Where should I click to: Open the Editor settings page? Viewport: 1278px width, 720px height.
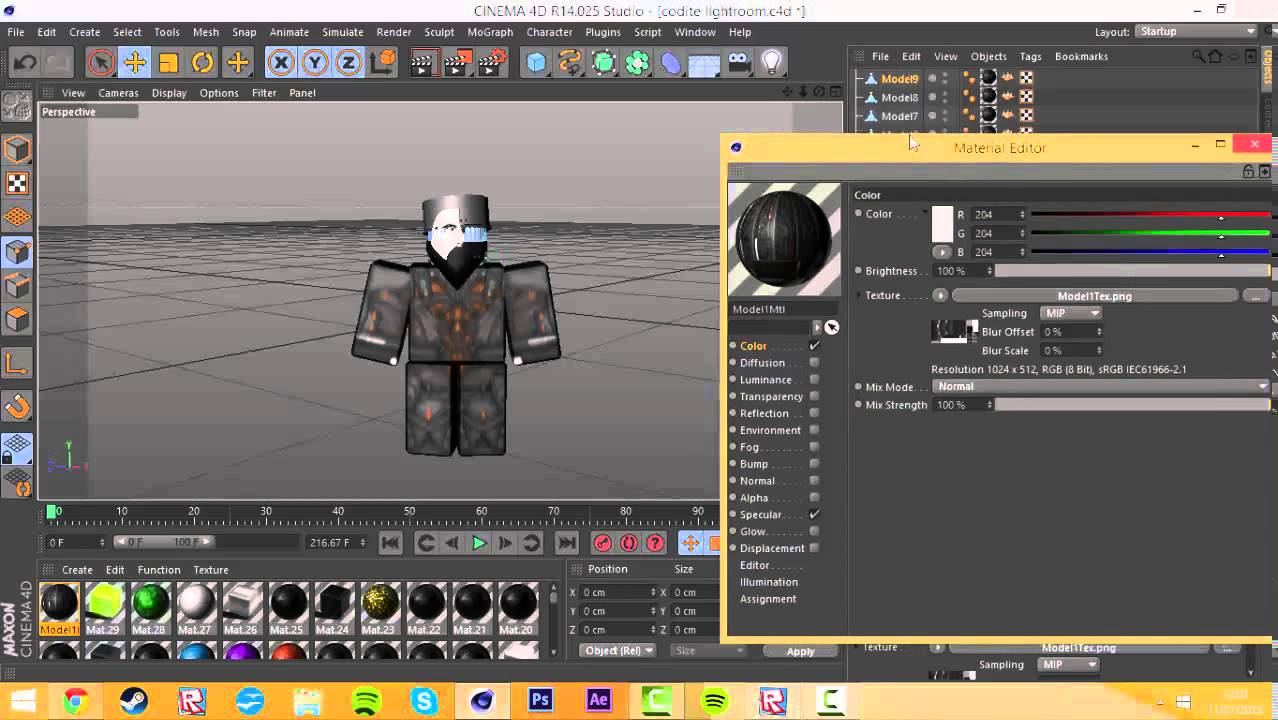coord(755,565)
